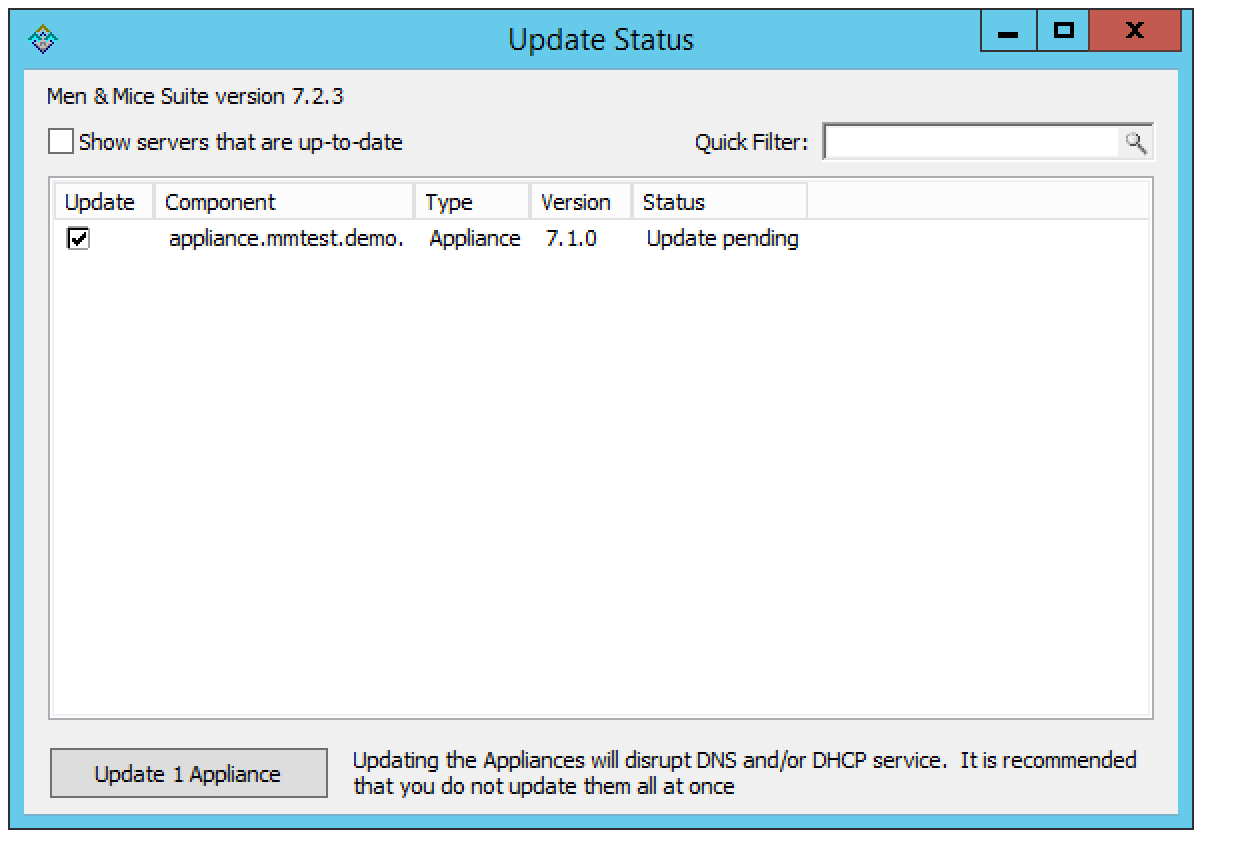Click the Men & Mice app icon in title bar

click(x=43, y=39)
